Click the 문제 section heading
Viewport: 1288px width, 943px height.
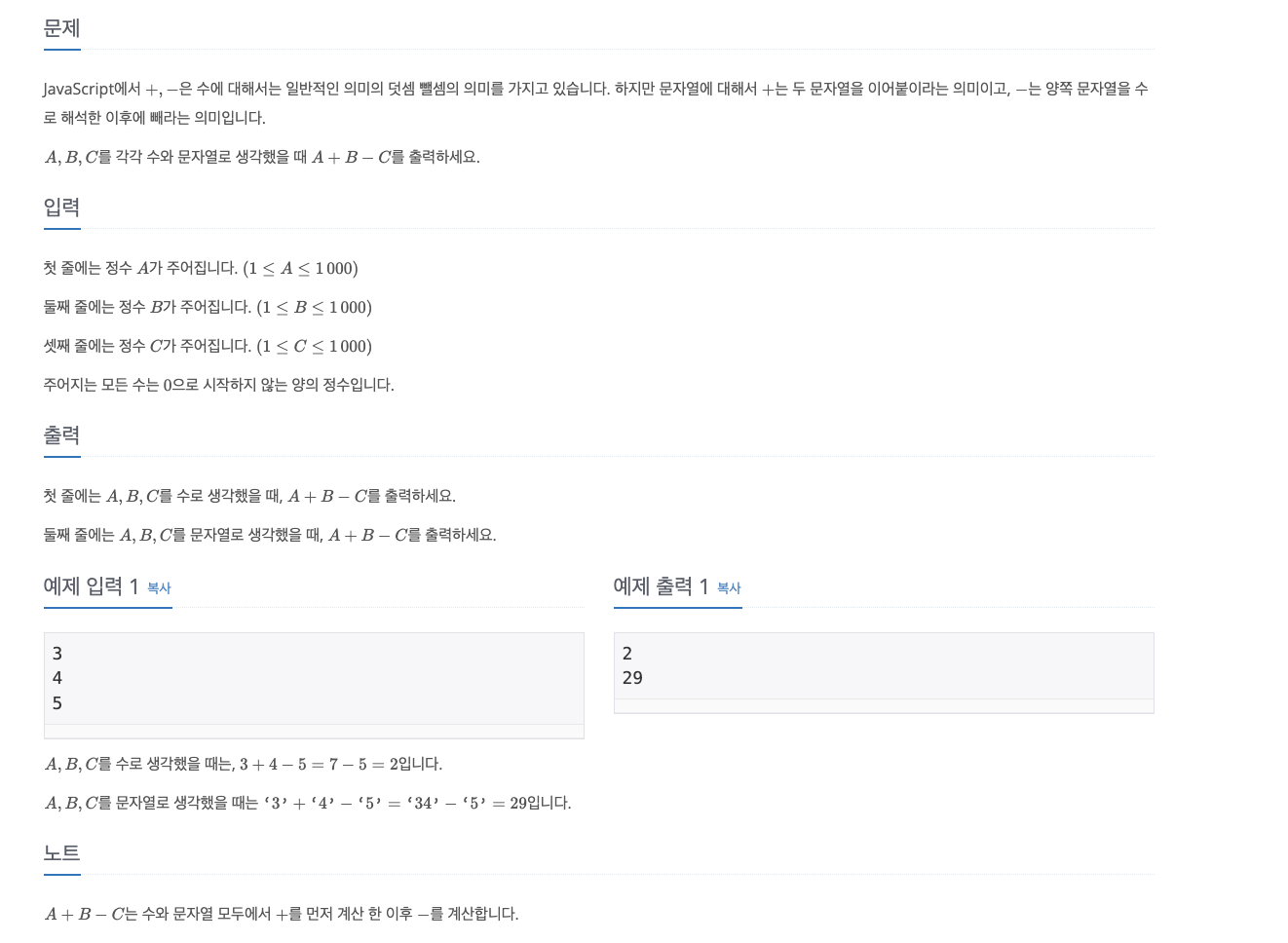click(61, 28)
